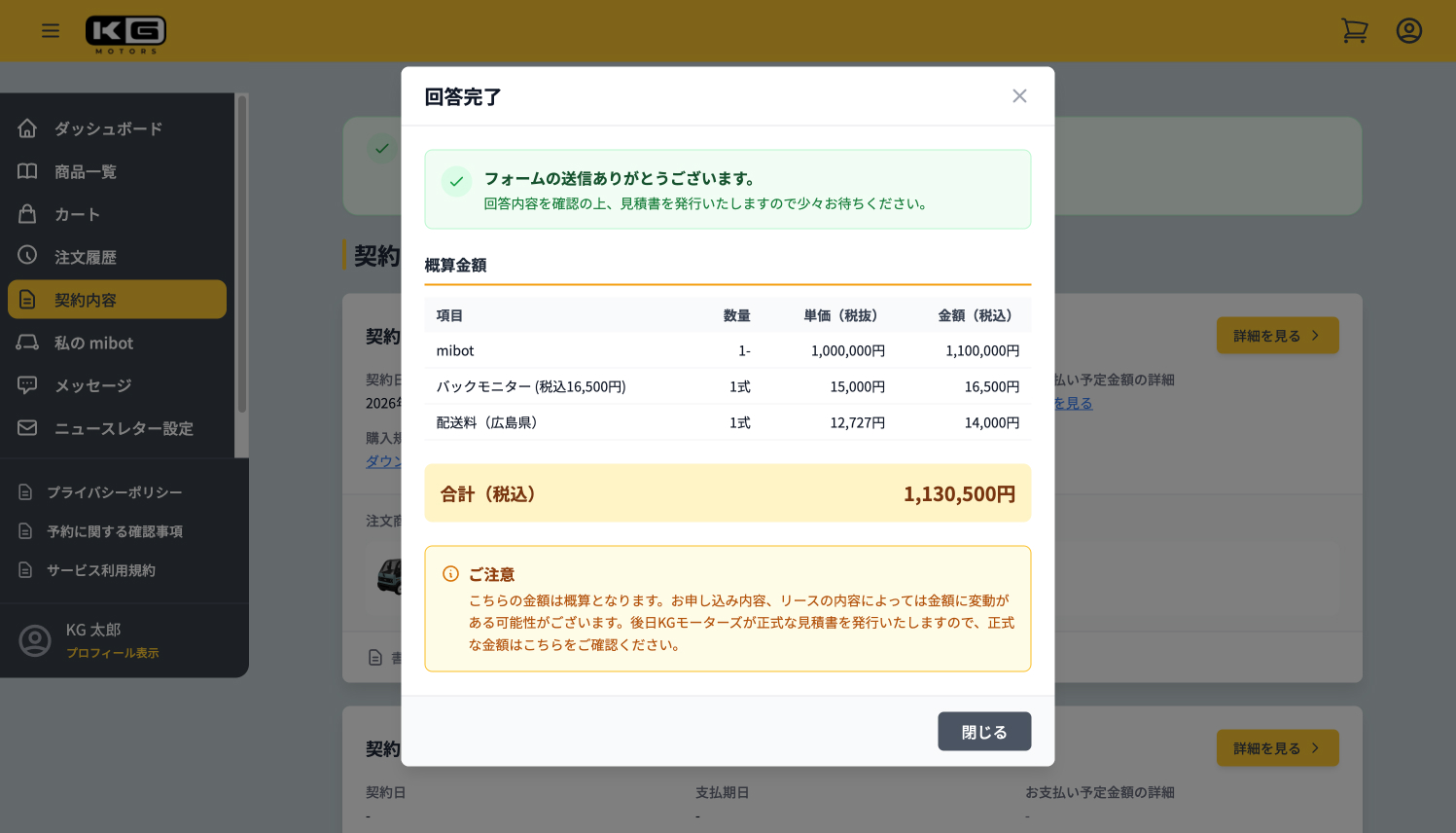The image size is (1456, 833).
Task: Click the monitor icon beside 私の mibot
Action: point(27,343)
